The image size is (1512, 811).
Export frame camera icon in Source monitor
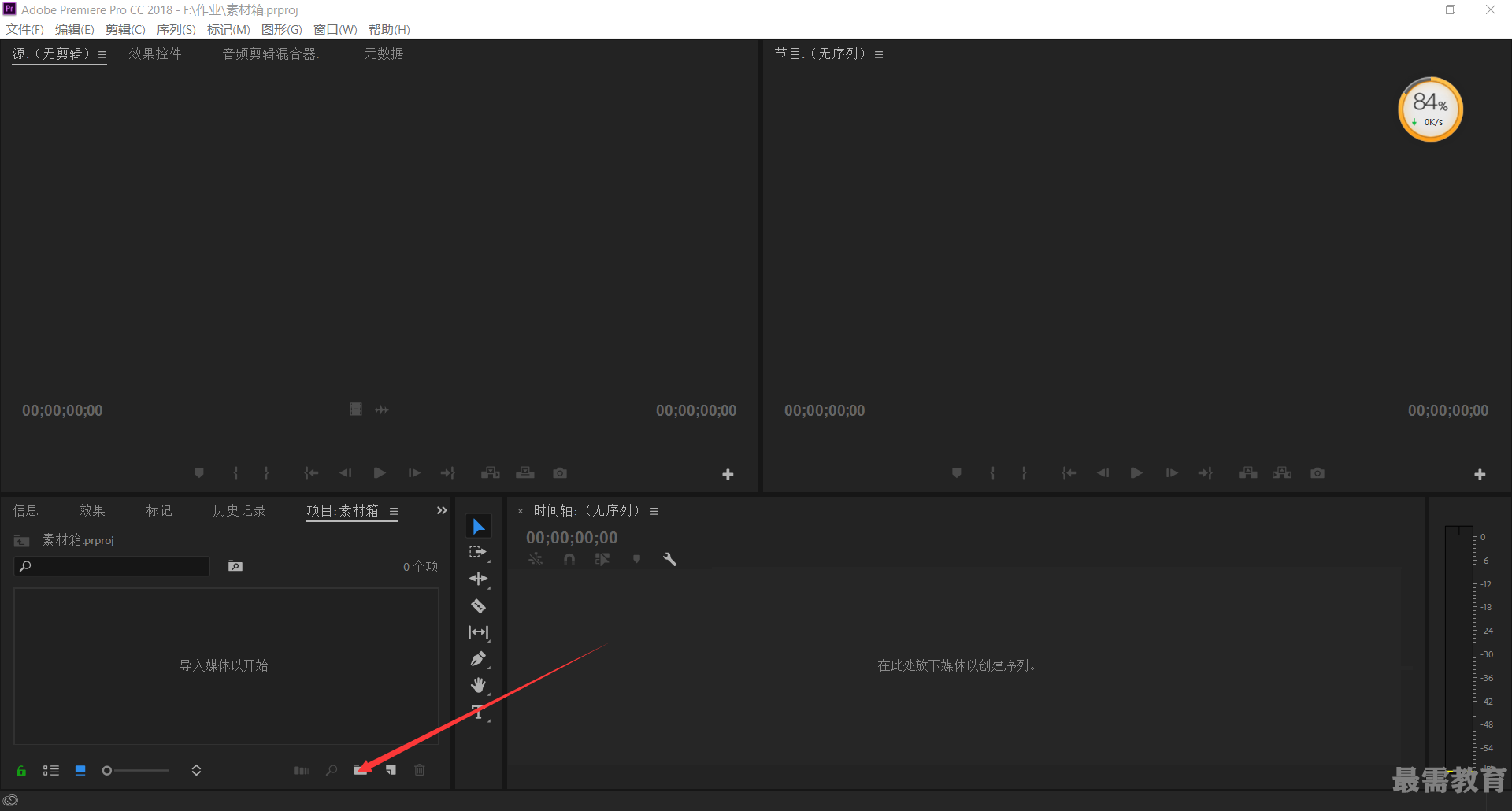pos(560,473)
